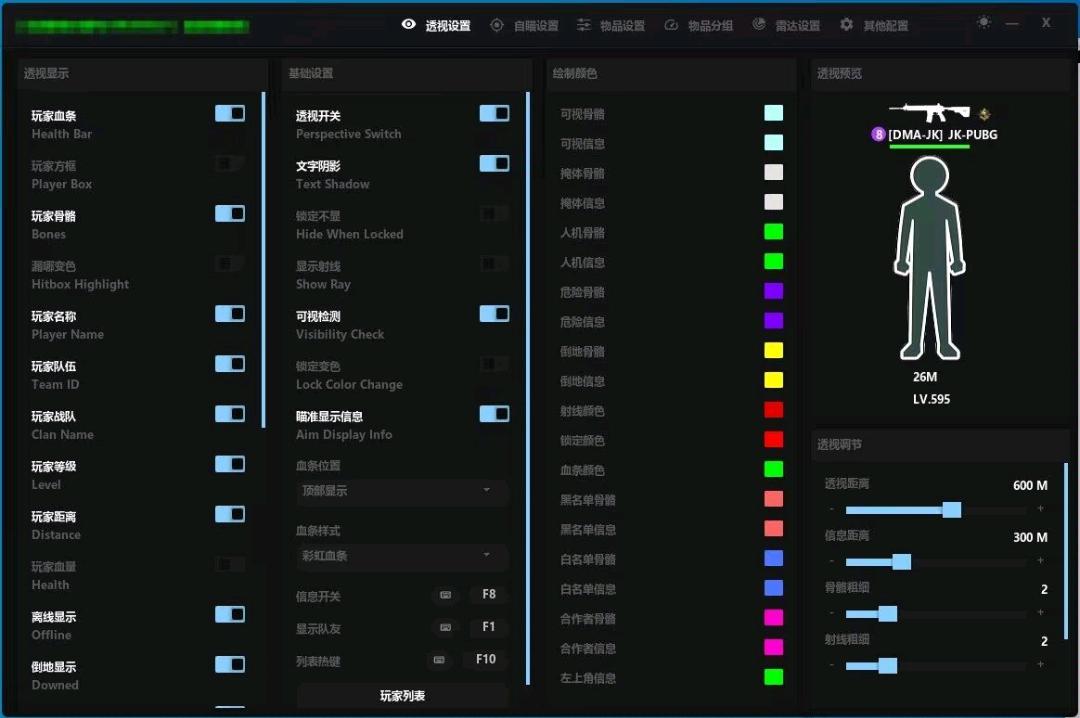The width and height of the screenshot is (1080, 718).
Task: Click the minus icon for 骨骼粗细 slider
Action: (x=832, y=613)
